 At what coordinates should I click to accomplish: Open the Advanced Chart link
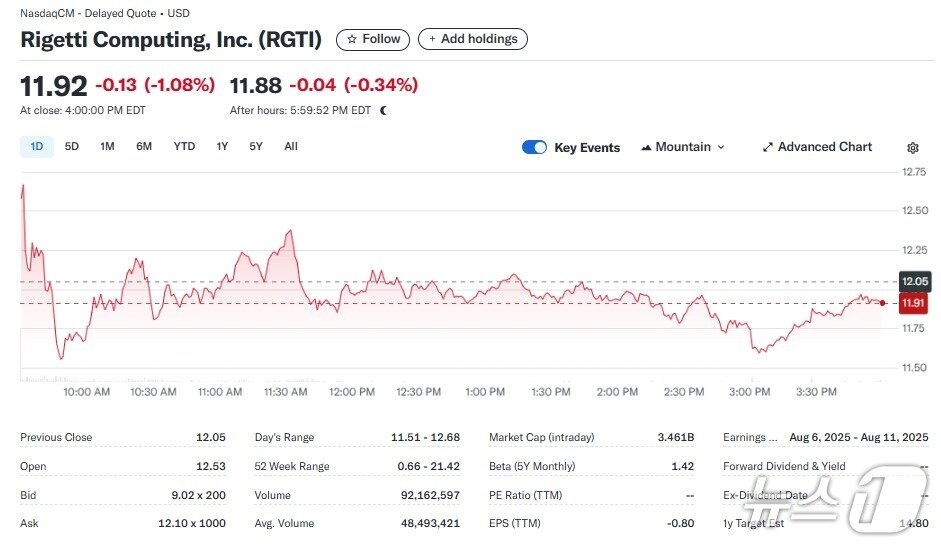[825, 147]
